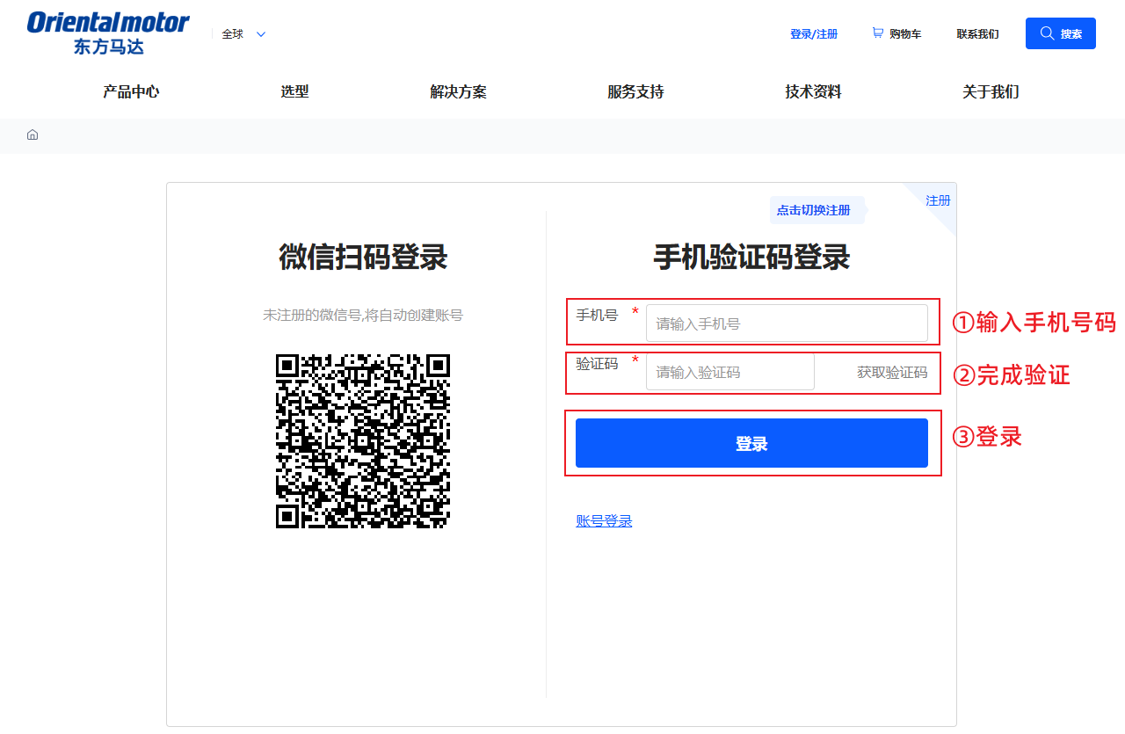Click the Oriental Motor logo
The width and height of the screenshot is (1125, 734).
[x=107, y=30]
